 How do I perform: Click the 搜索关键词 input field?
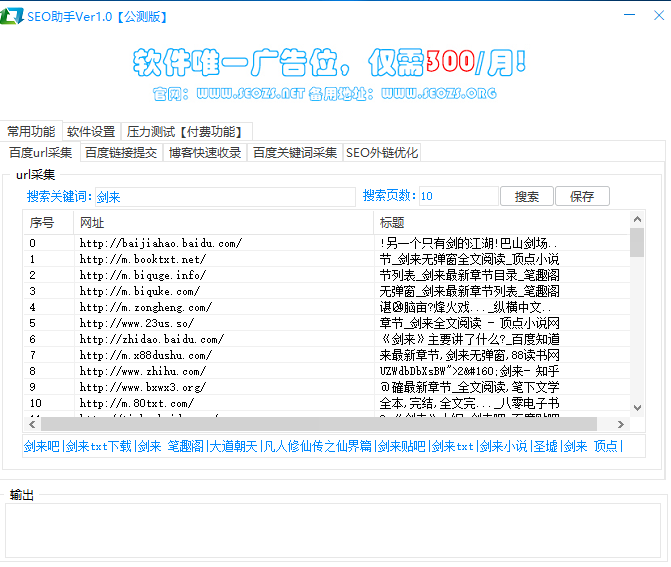pyautogui.click(x=225, y=197)
